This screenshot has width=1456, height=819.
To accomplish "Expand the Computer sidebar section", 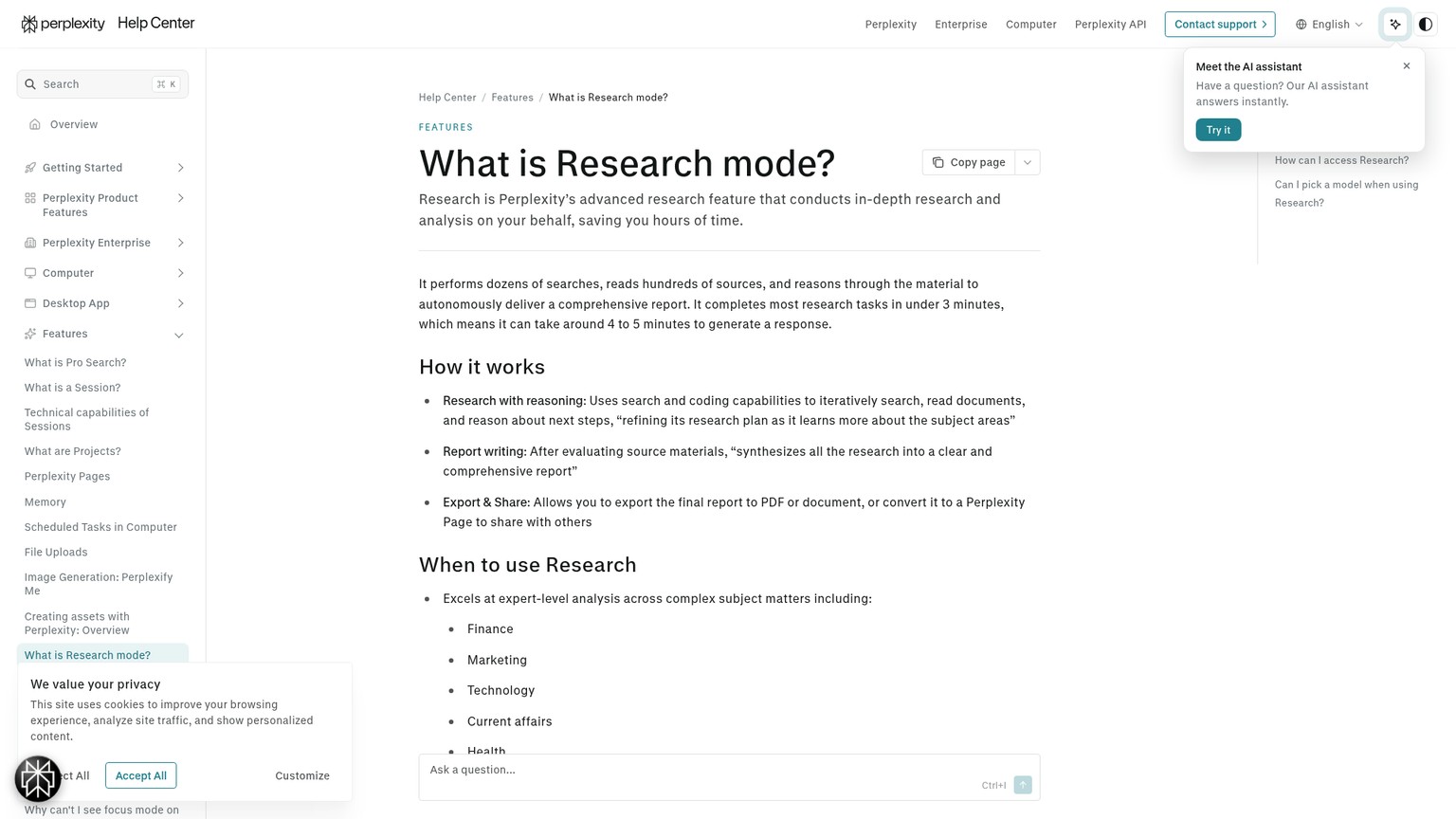I will 180,273.
